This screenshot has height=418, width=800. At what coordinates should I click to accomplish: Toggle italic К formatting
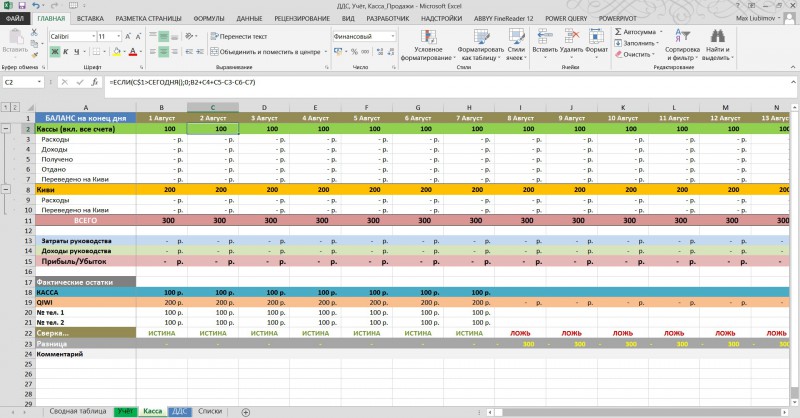point(66,52)
